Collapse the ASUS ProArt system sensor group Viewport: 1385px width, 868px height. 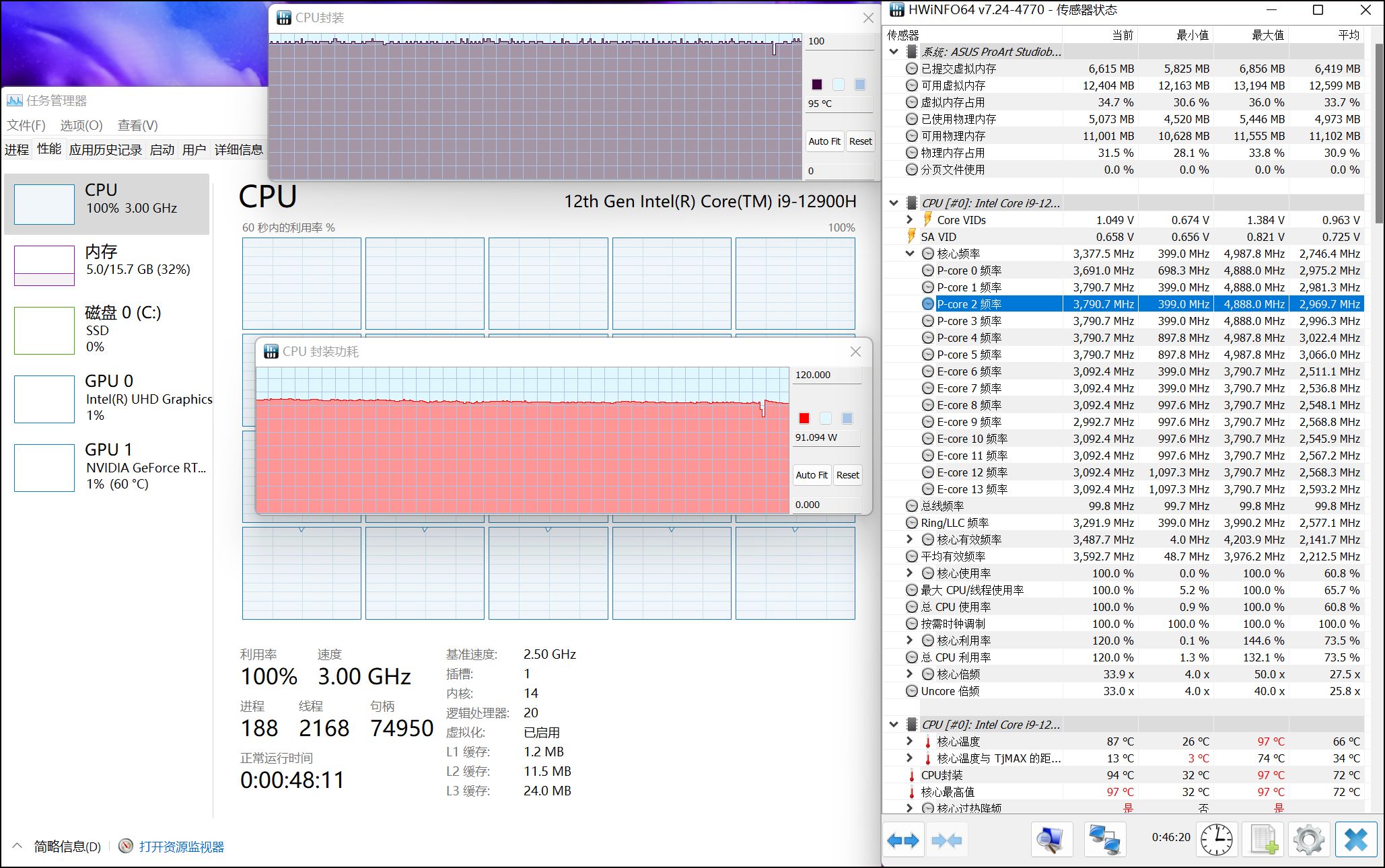894,52
